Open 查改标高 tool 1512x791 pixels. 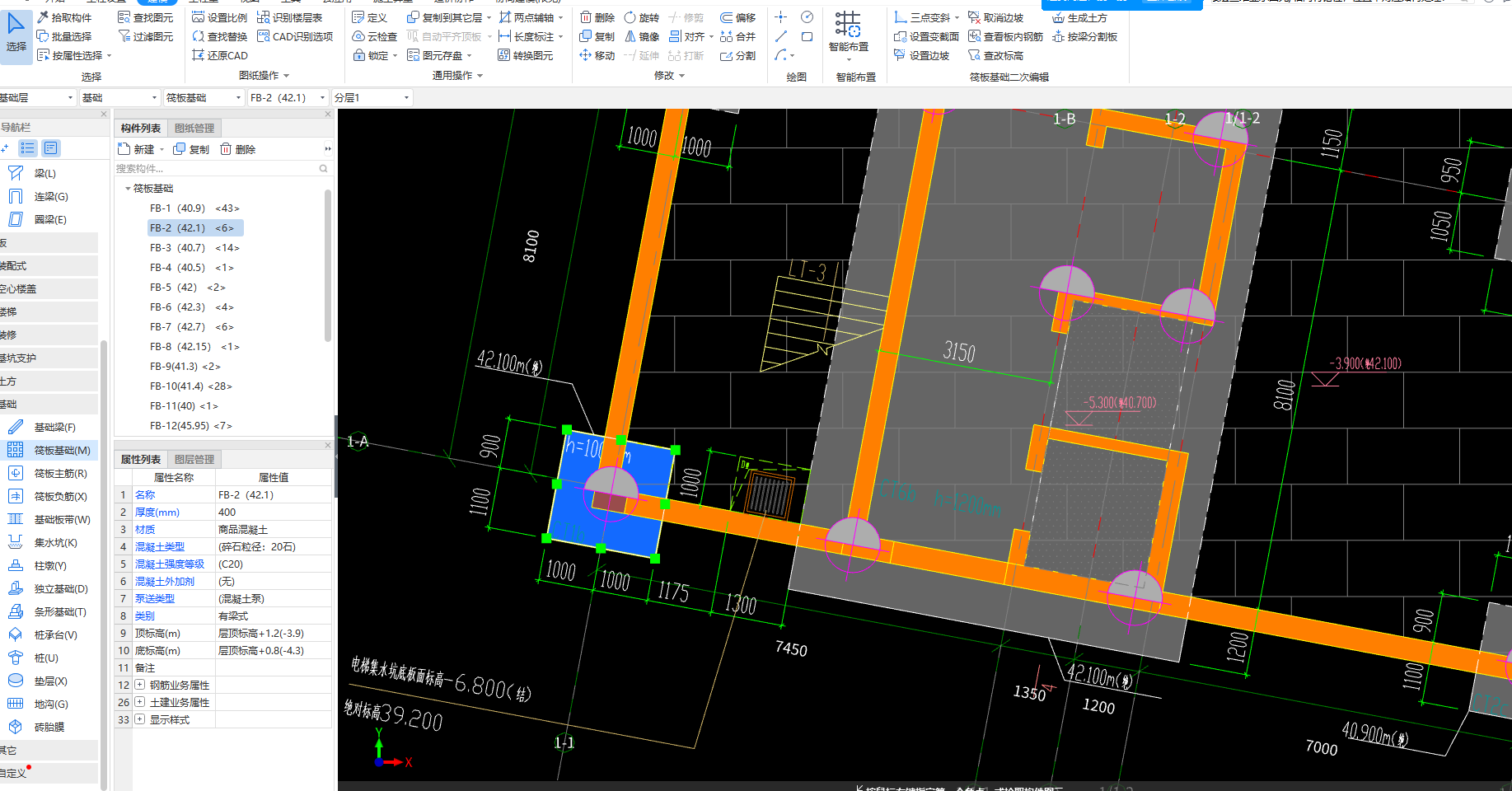point(995,55)
